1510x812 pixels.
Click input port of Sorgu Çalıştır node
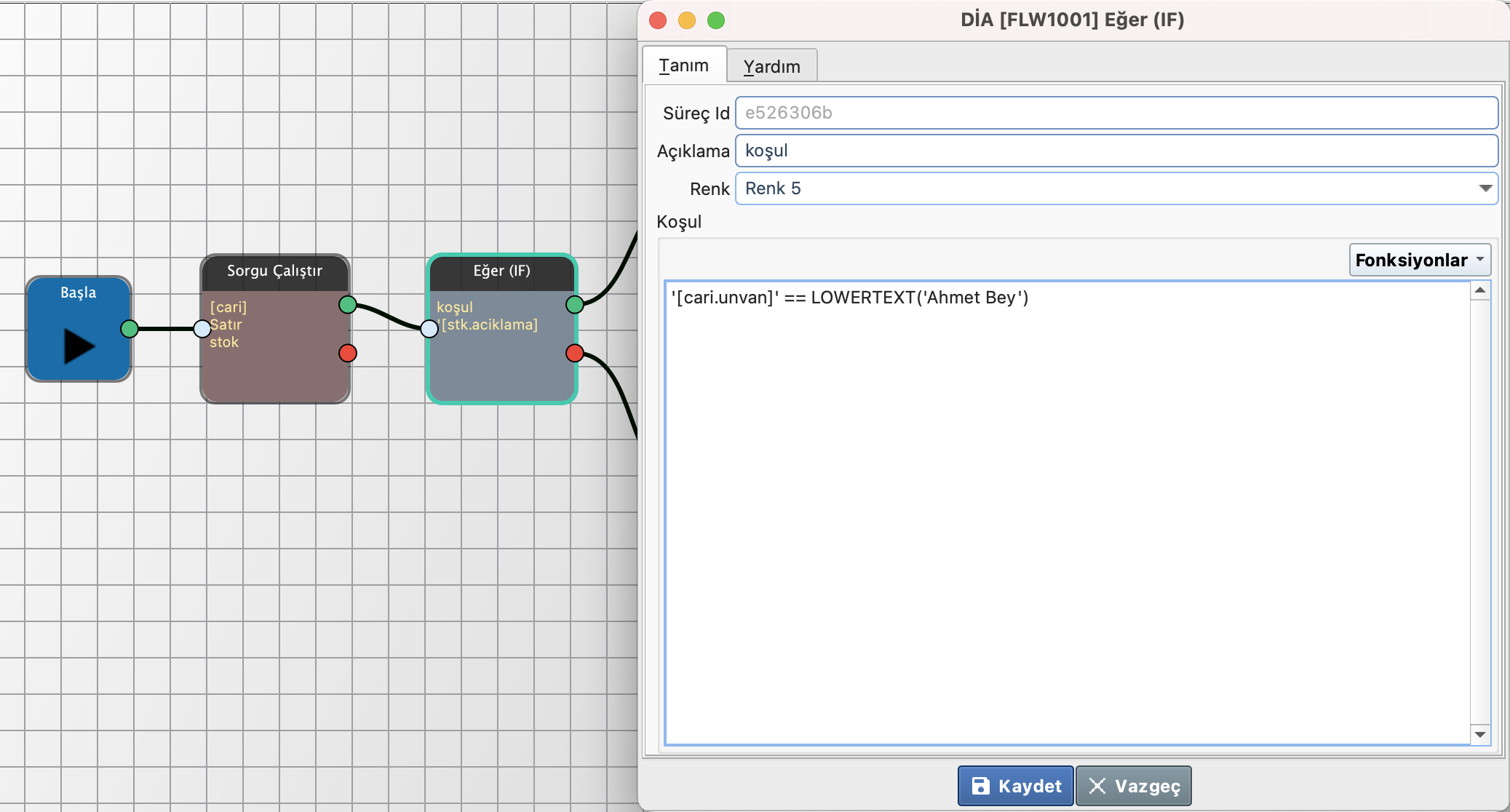[x=202, y=329]
